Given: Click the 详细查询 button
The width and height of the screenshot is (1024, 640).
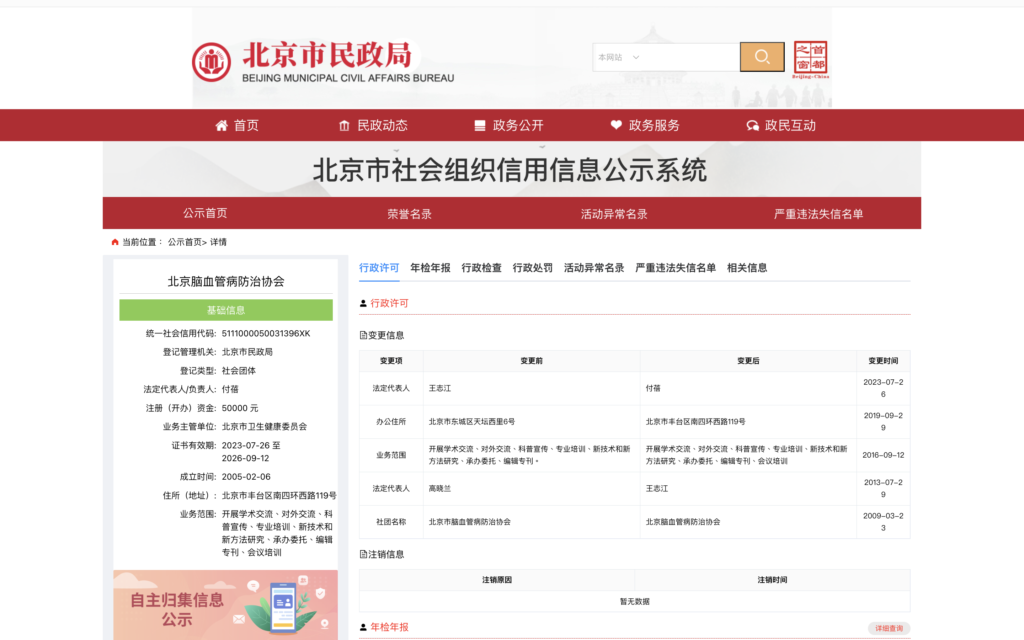Looking at the screenshot, I should 889,628.
